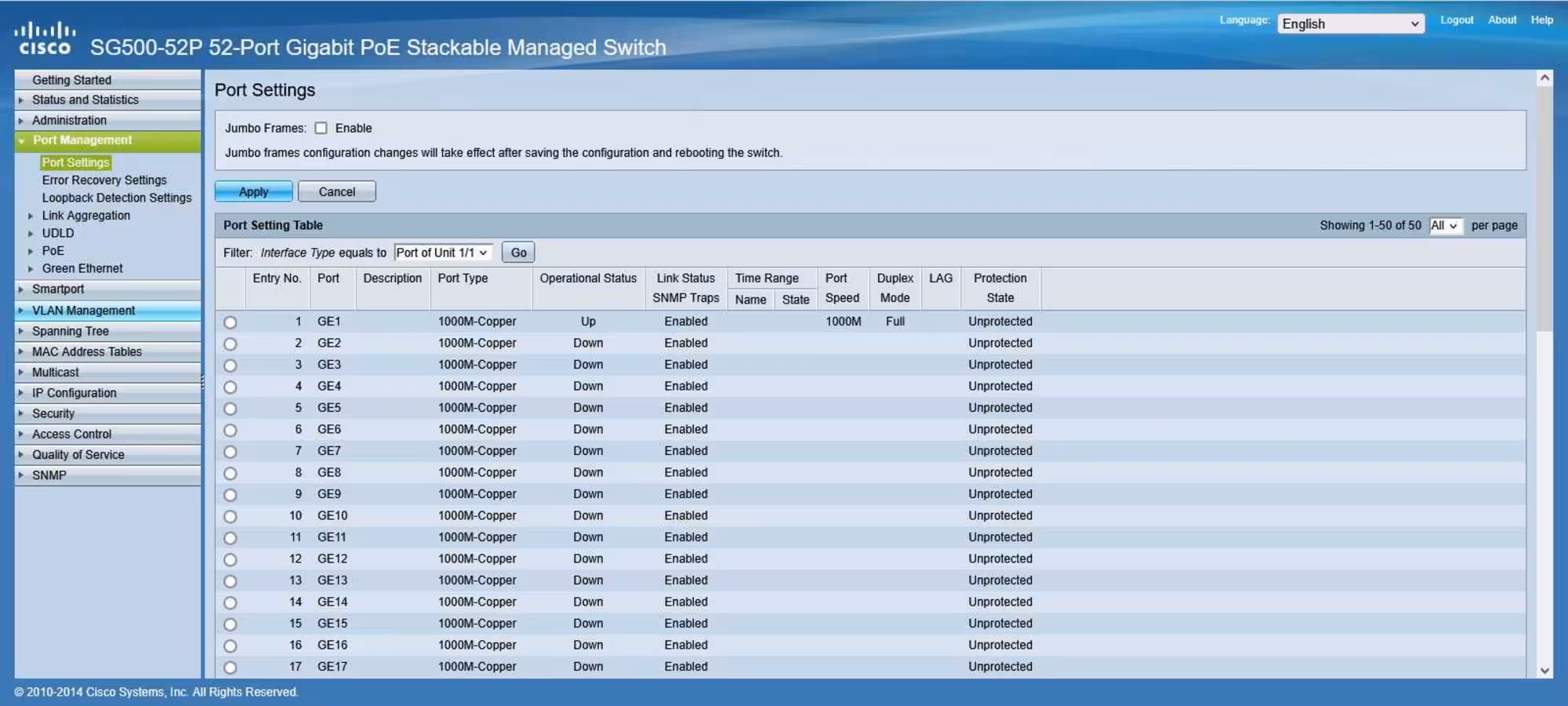This screenshot has width=1568, height=706.
Task: Click the About link
Action: (1502, 20)
